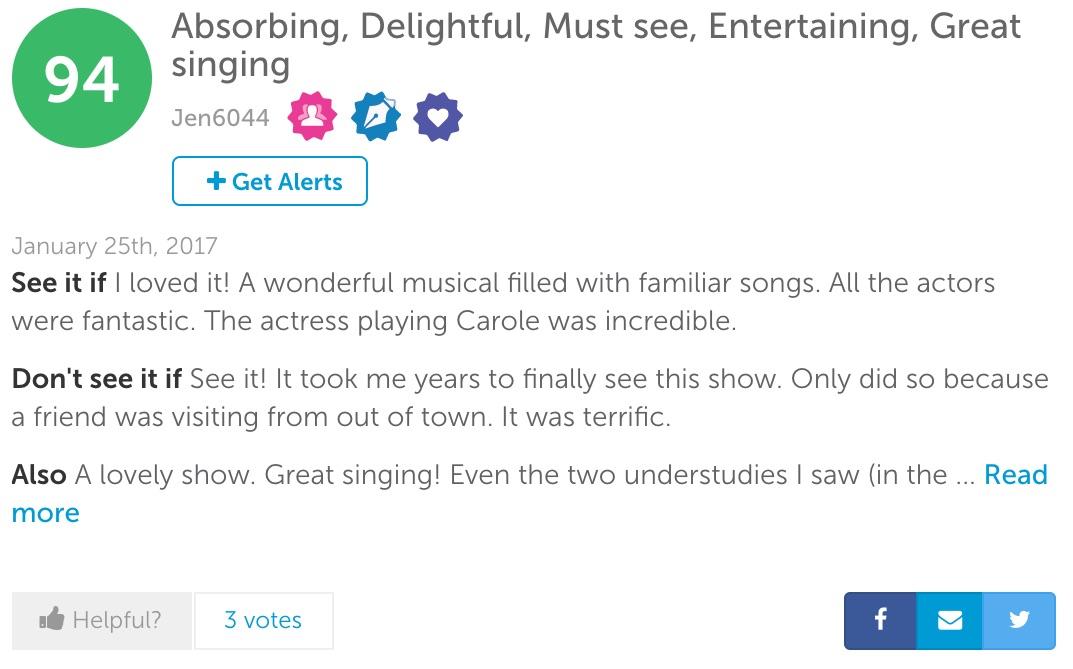Expand the review with Read more
Viewport: 1073px width, 669px height.
coord(1015,475)
